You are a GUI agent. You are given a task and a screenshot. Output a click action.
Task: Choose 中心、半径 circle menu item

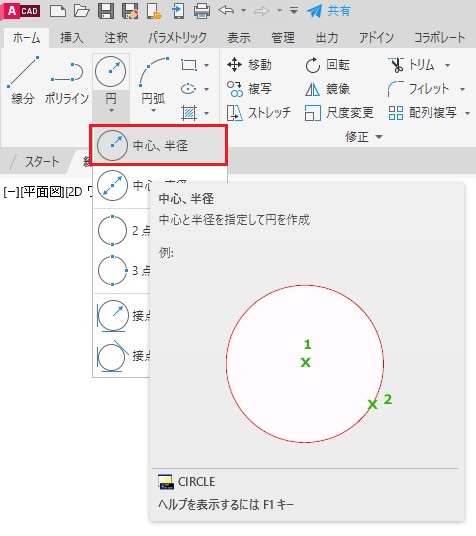[x=159, y=145]
